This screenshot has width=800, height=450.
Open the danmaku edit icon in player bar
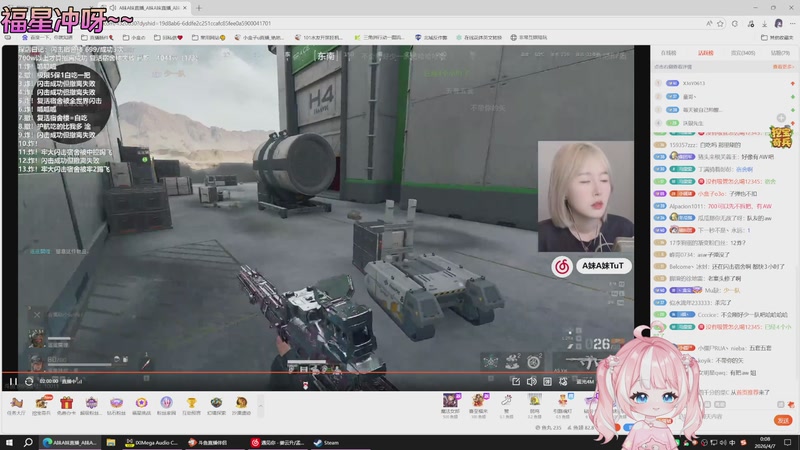(516, 381)
